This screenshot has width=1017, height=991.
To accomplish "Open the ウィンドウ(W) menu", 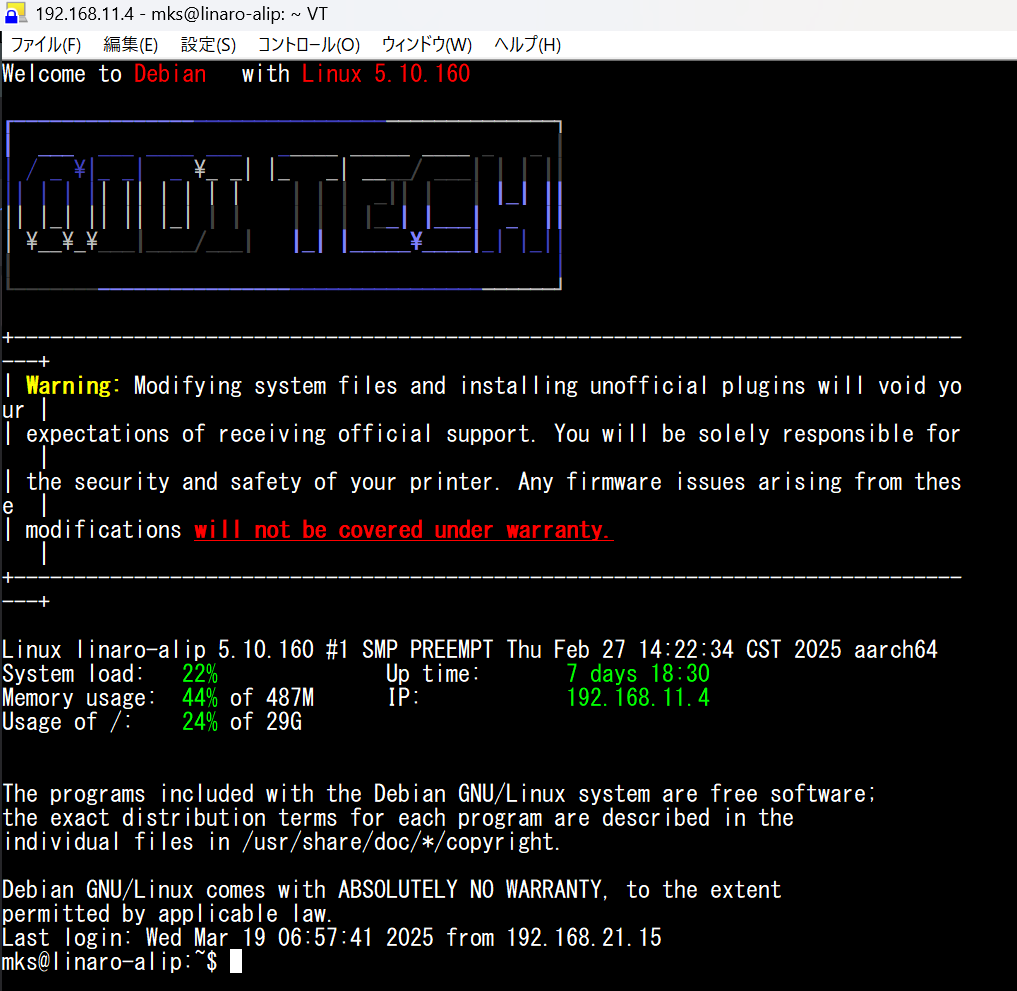I will click(x=426, y=45).
